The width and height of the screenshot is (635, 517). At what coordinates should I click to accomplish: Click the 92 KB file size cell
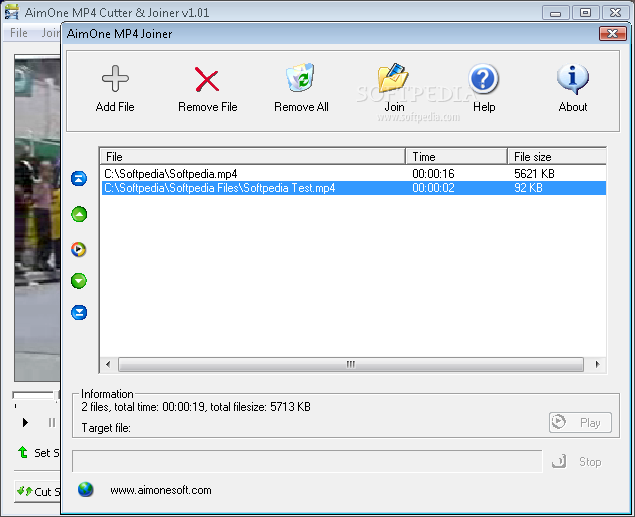click(528, 188)
